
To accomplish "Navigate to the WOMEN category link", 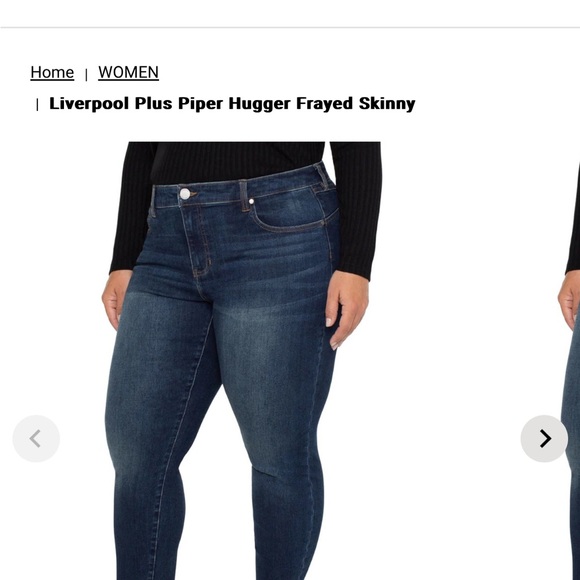I will tap(128, 72).
